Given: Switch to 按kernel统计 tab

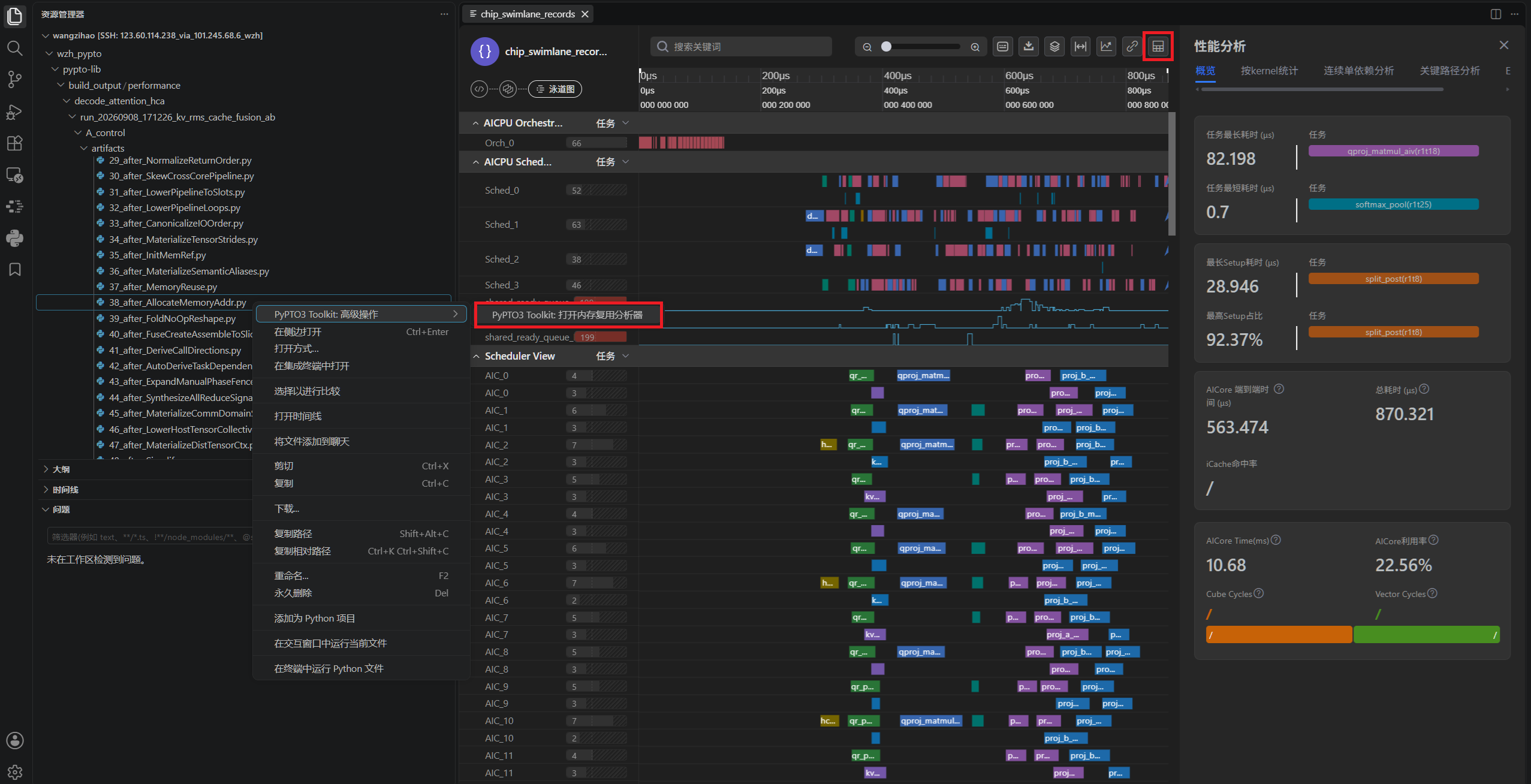Looking at the screenshot, I should [1269, 71].
